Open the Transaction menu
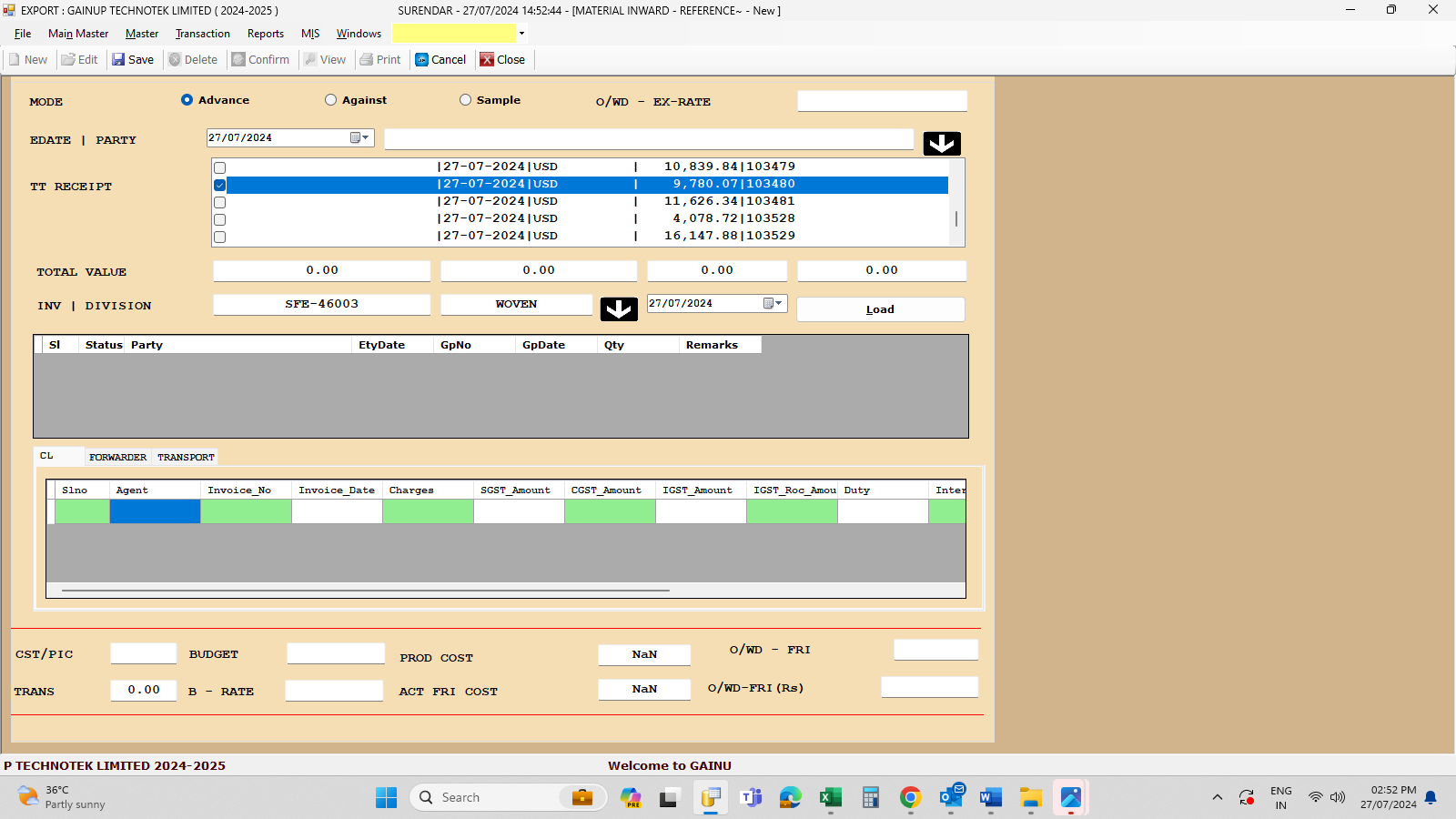This screenshot has height=819, width=1456. coord(202,34)
